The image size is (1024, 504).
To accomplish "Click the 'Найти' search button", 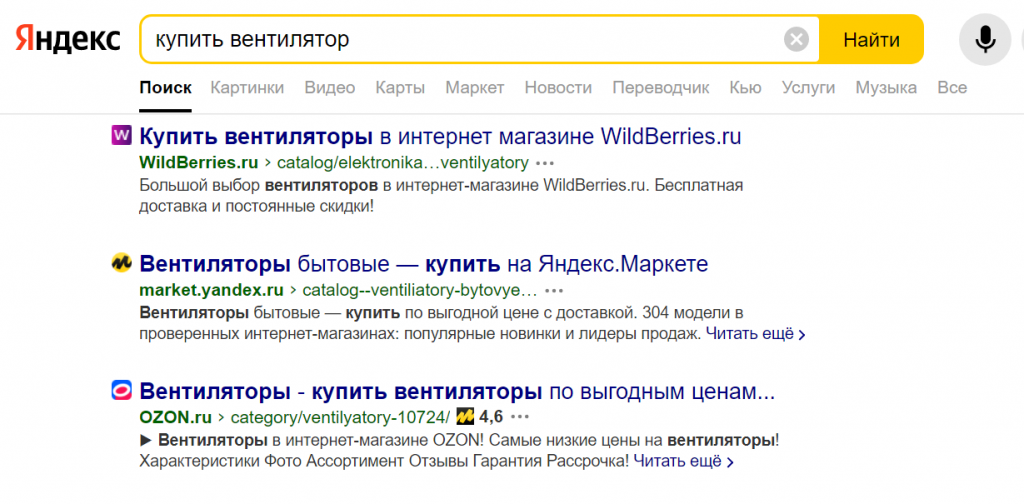I will coord(871,40).
